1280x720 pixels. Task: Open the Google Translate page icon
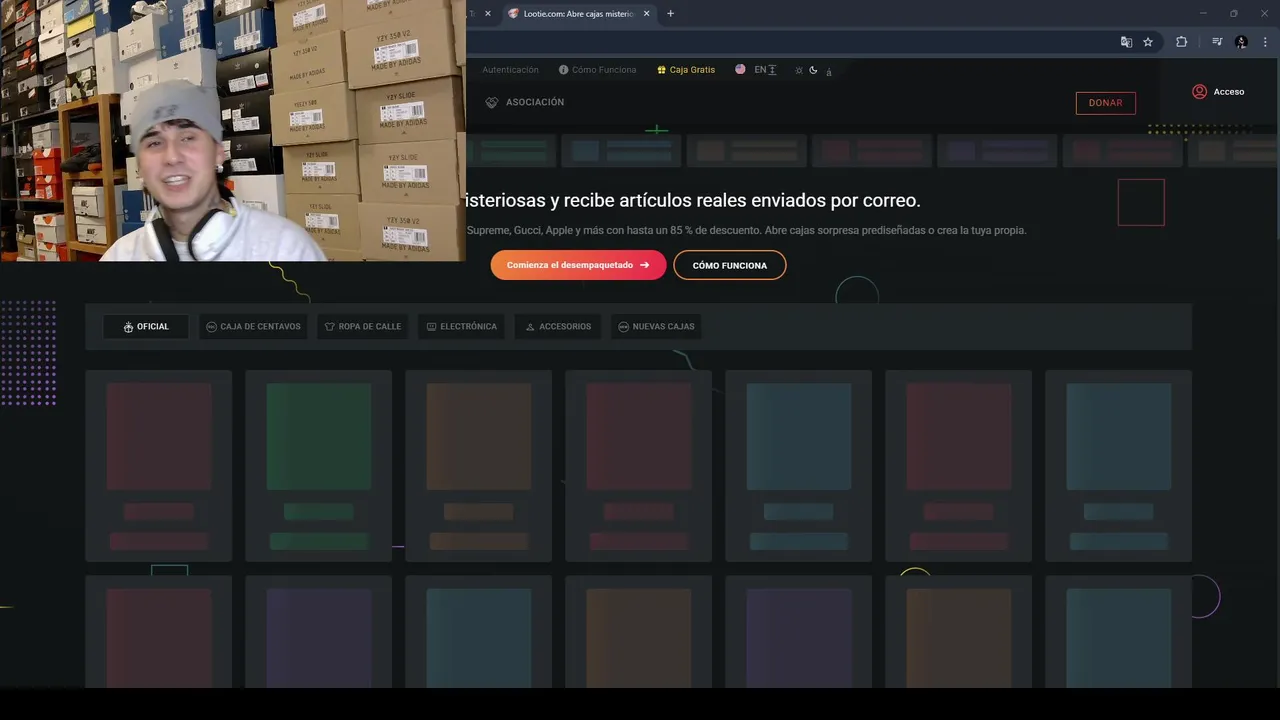coord(1126,42)
